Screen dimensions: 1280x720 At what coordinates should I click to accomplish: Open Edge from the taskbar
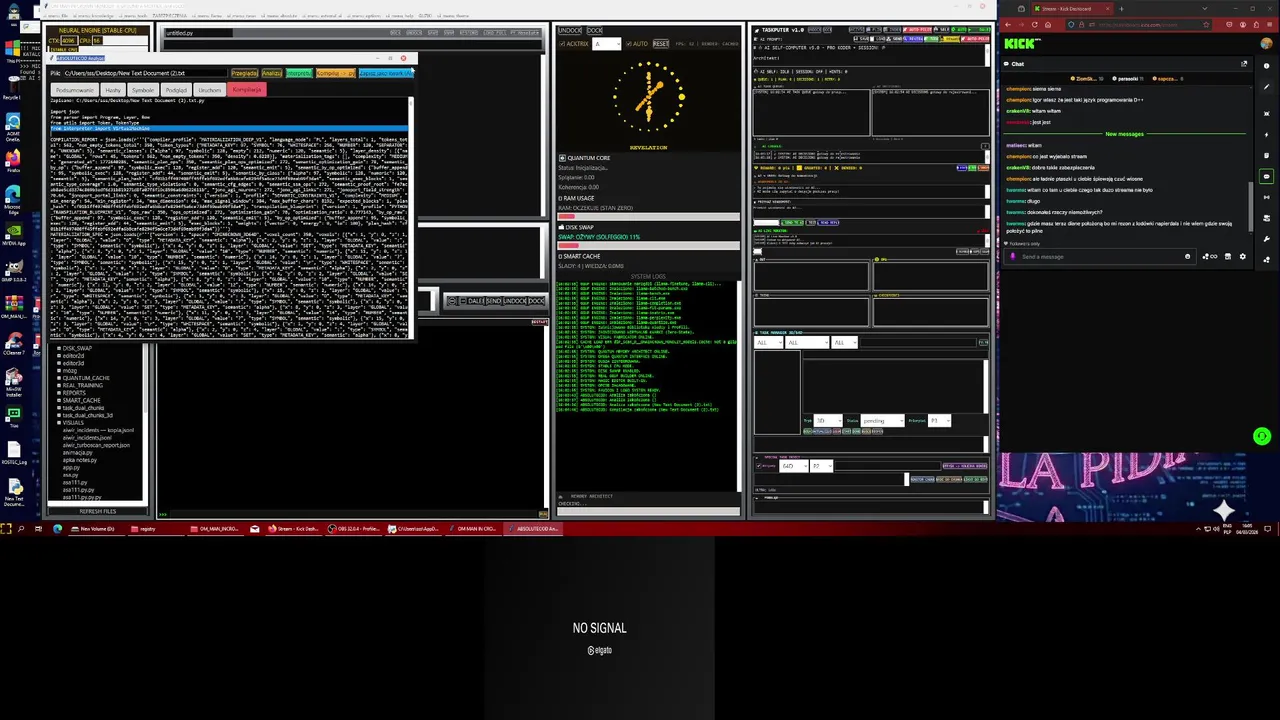click(x=57, y=528)
